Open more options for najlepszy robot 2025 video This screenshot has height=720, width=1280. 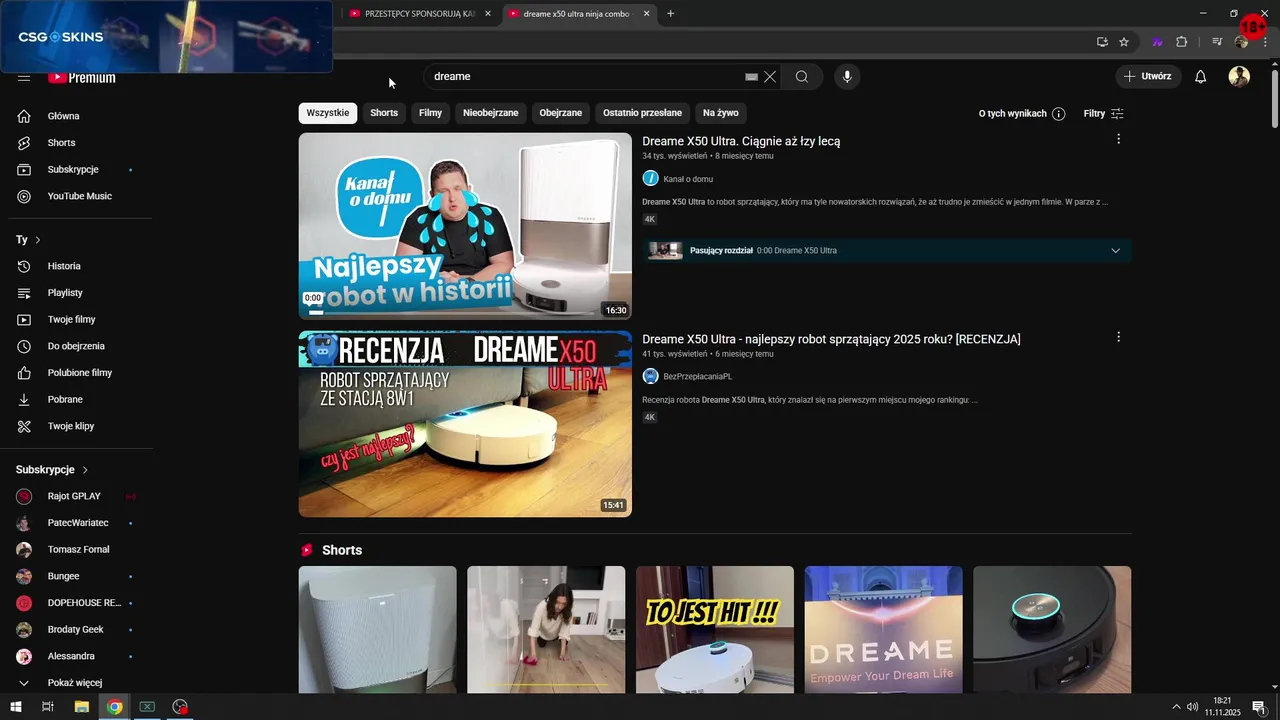click(1118, 337)
